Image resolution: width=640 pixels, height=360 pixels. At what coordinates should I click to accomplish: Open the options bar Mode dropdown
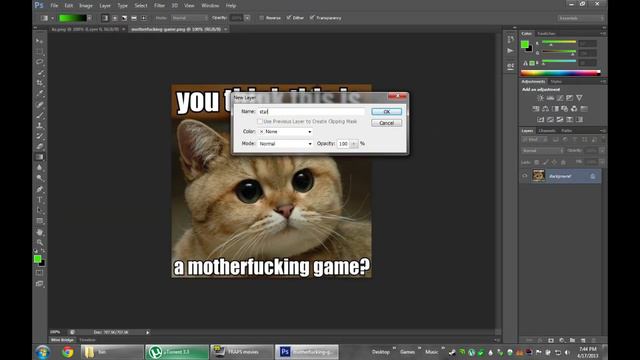coord(189,18)
